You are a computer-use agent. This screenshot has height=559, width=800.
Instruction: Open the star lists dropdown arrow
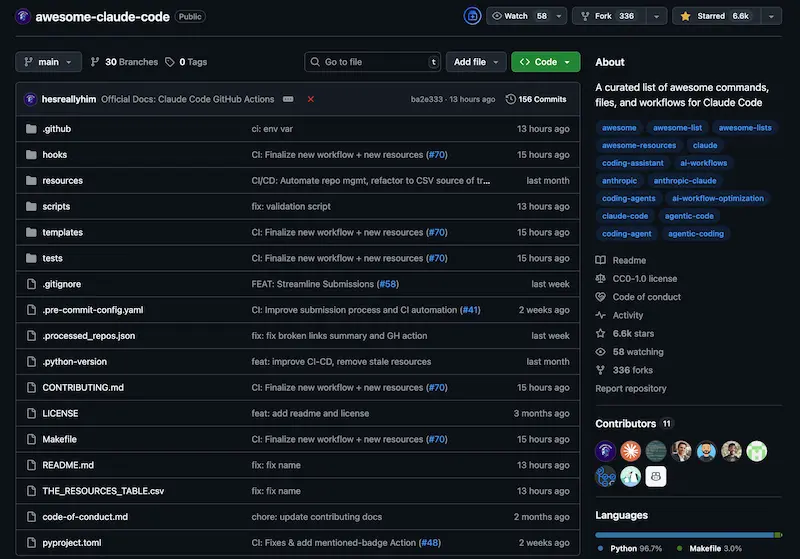click(771, 16)
